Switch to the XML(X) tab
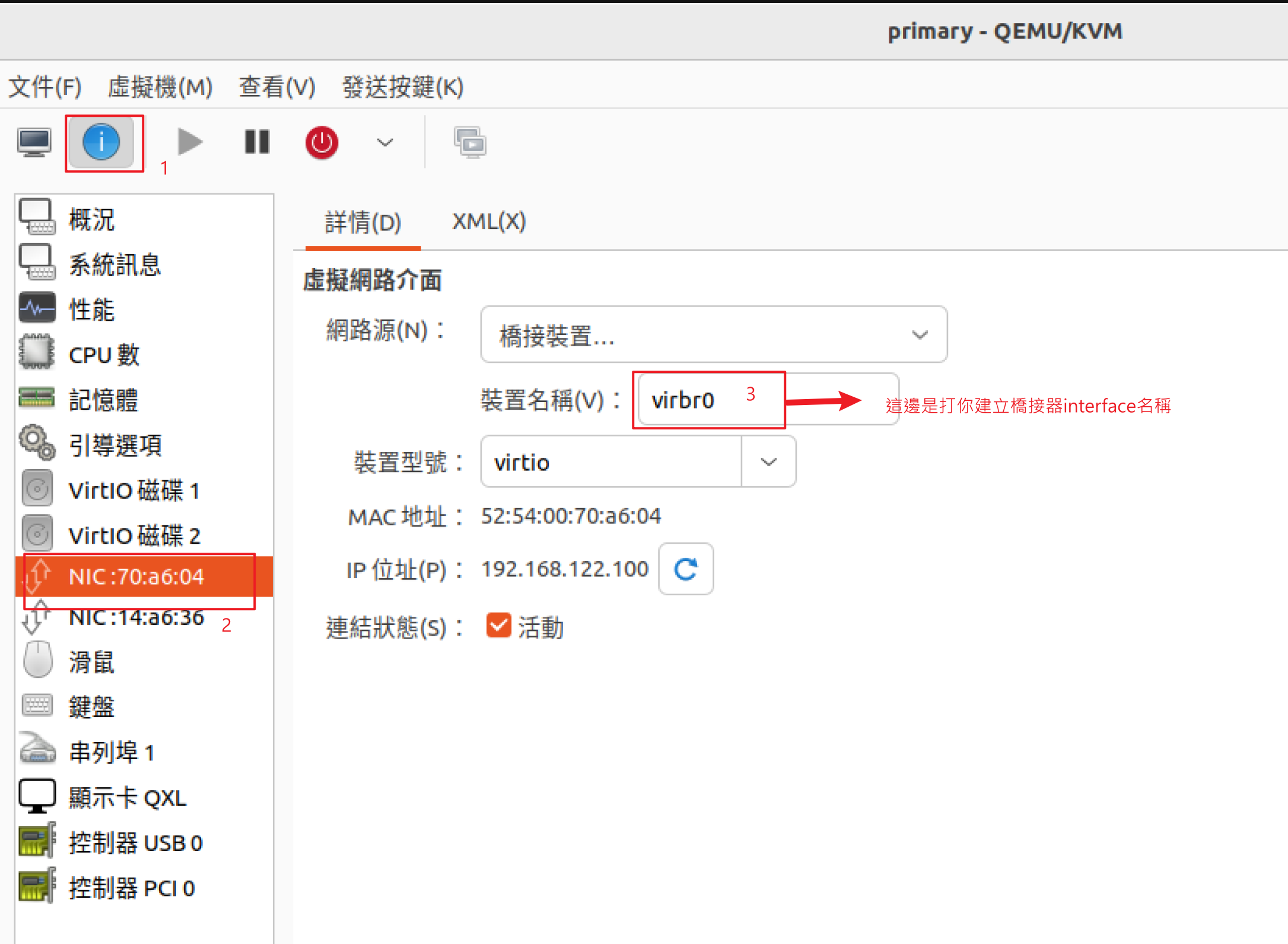1288x944 pixels. (488, 222)
